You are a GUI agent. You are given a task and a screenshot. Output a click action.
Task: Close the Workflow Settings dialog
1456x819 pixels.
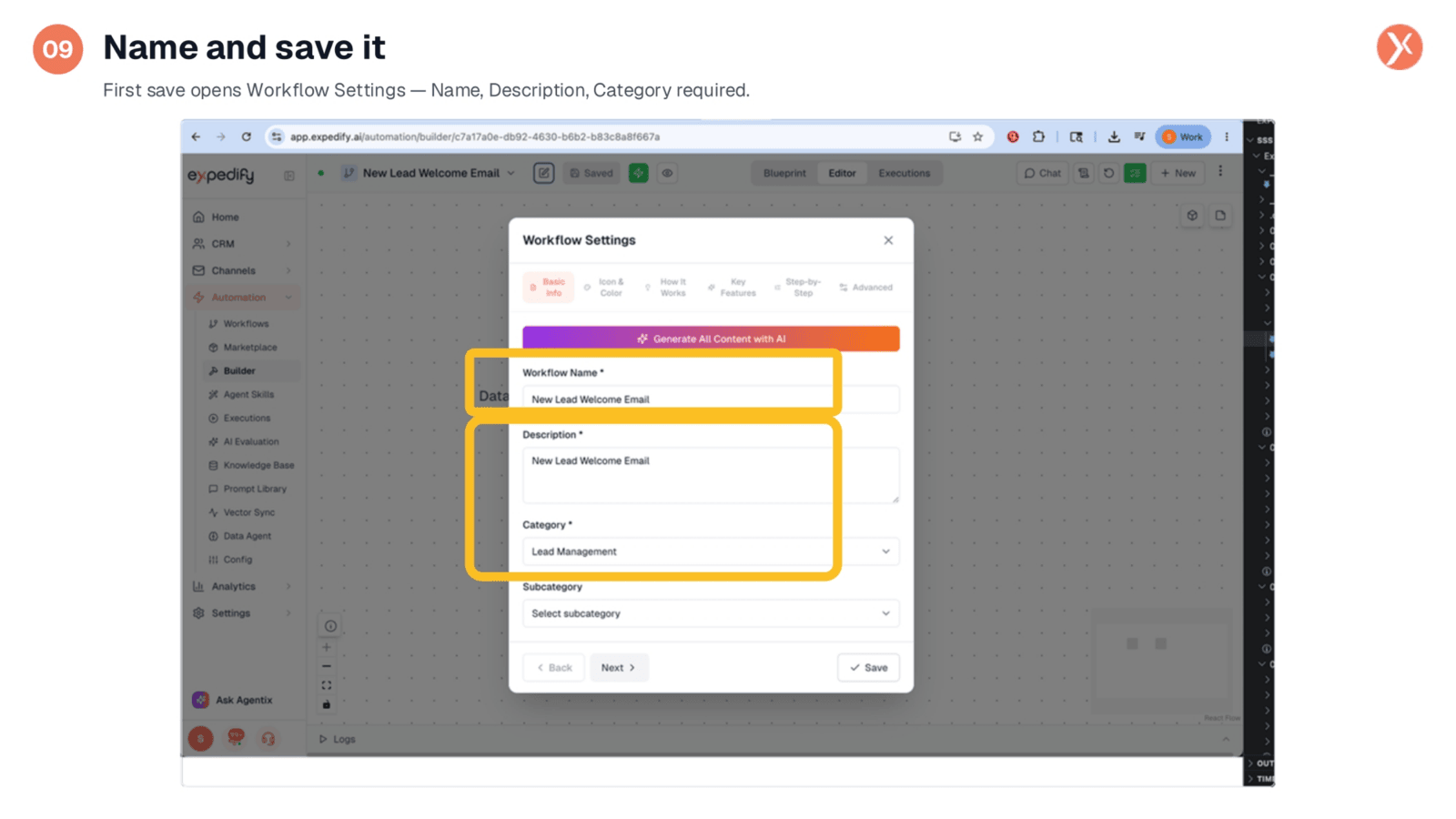(x=888, y=240)
